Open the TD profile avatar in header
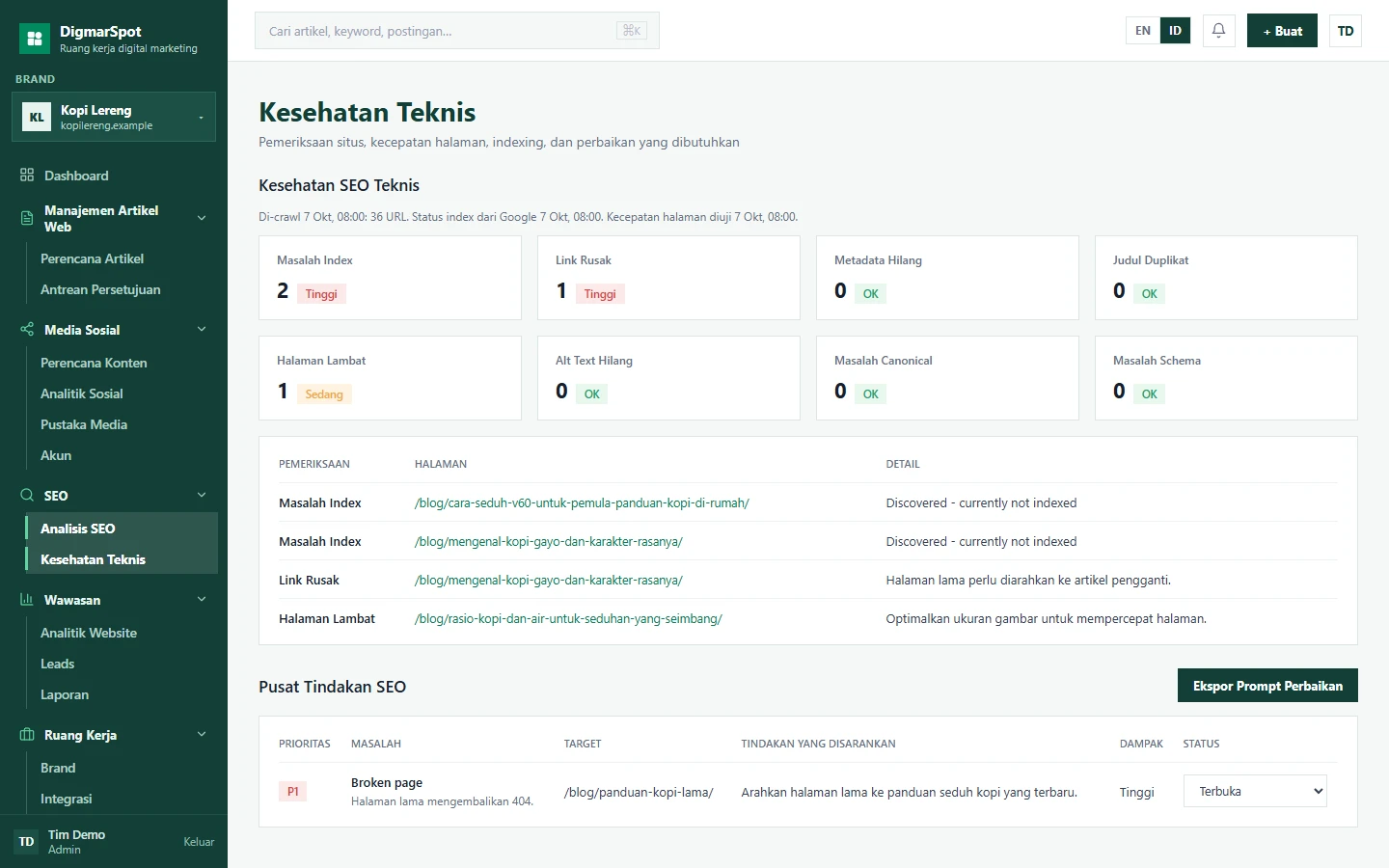 (x=1346, y=31)
